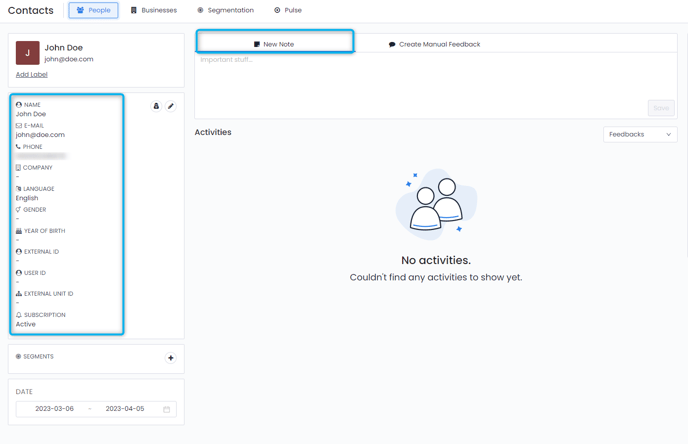Click the person icon beside the edit pencil

point(156,106)
